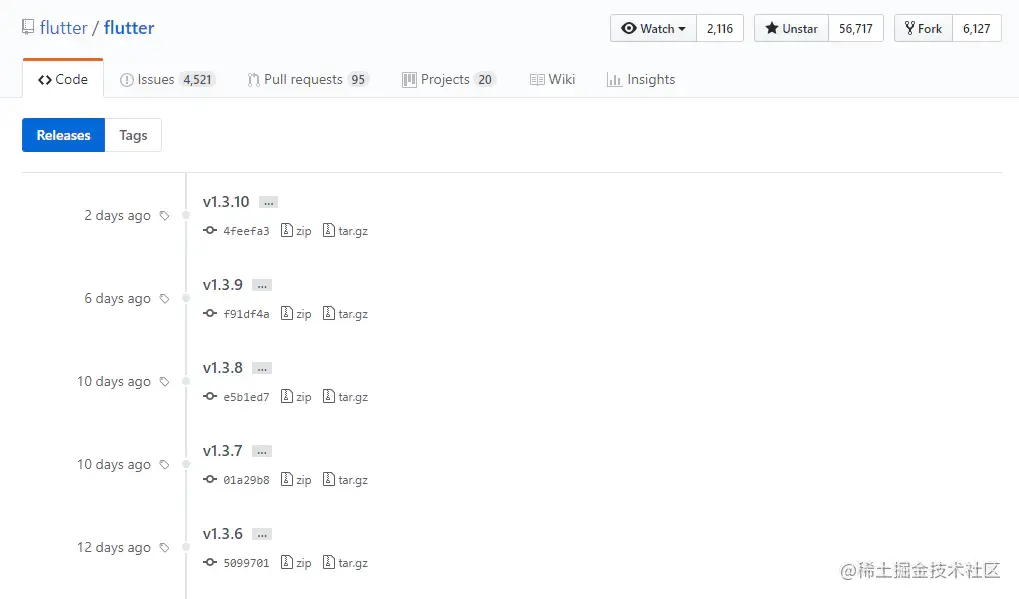
Task: View the 56,717 stargazers count
Action: [x=855, y=29]
